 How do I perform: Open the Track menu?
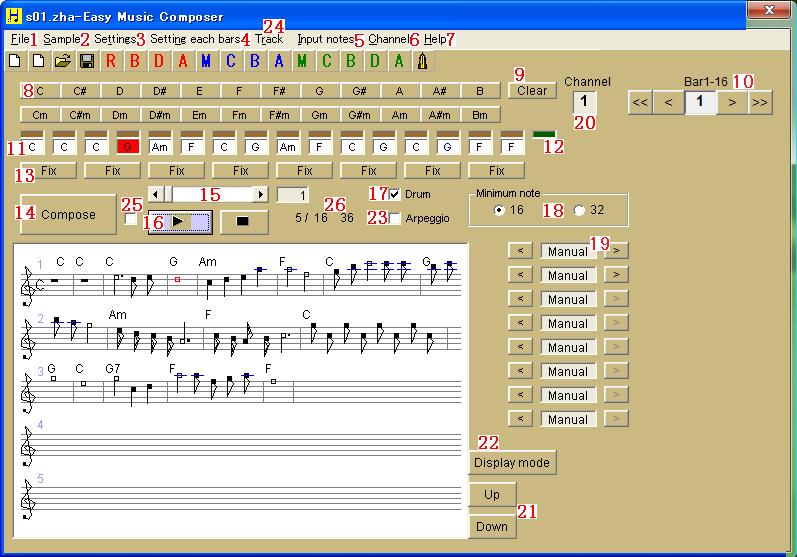[x=269, y=39]
